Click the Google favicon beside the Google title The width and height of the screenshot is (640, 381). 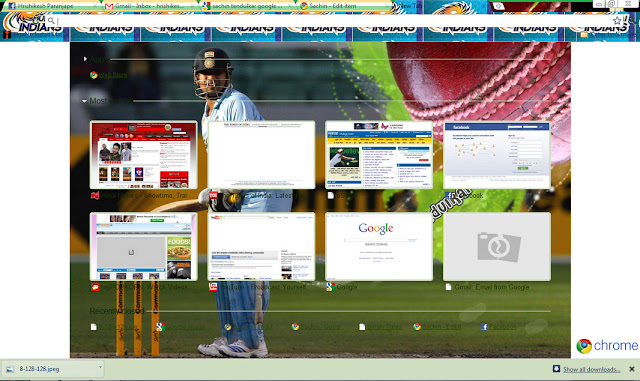[x=330, y=287]
